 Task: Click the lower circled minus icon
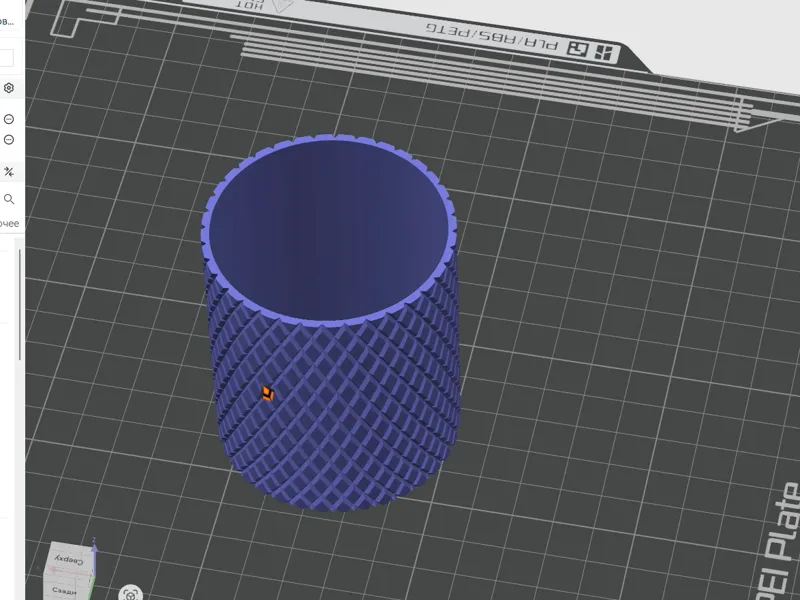[x=9, y=140]
